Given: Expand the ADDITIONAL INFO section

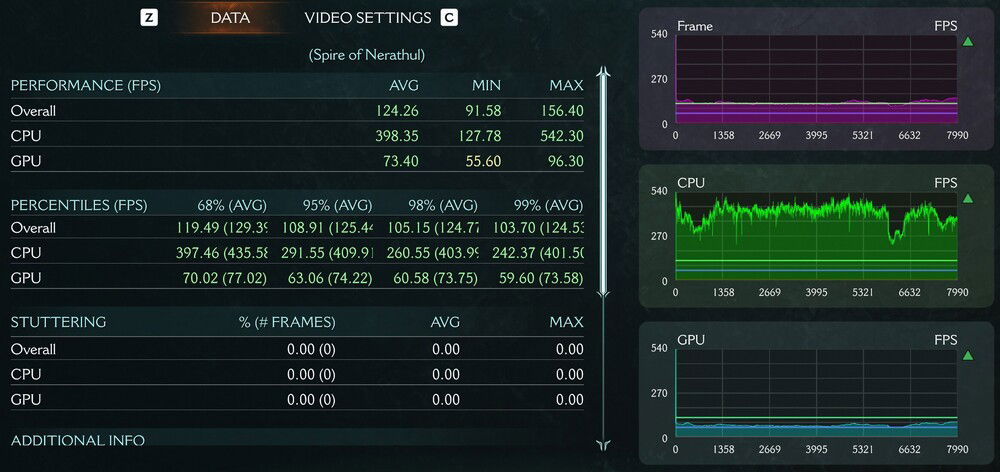Looking at the screenshot, I should point(78,440).
